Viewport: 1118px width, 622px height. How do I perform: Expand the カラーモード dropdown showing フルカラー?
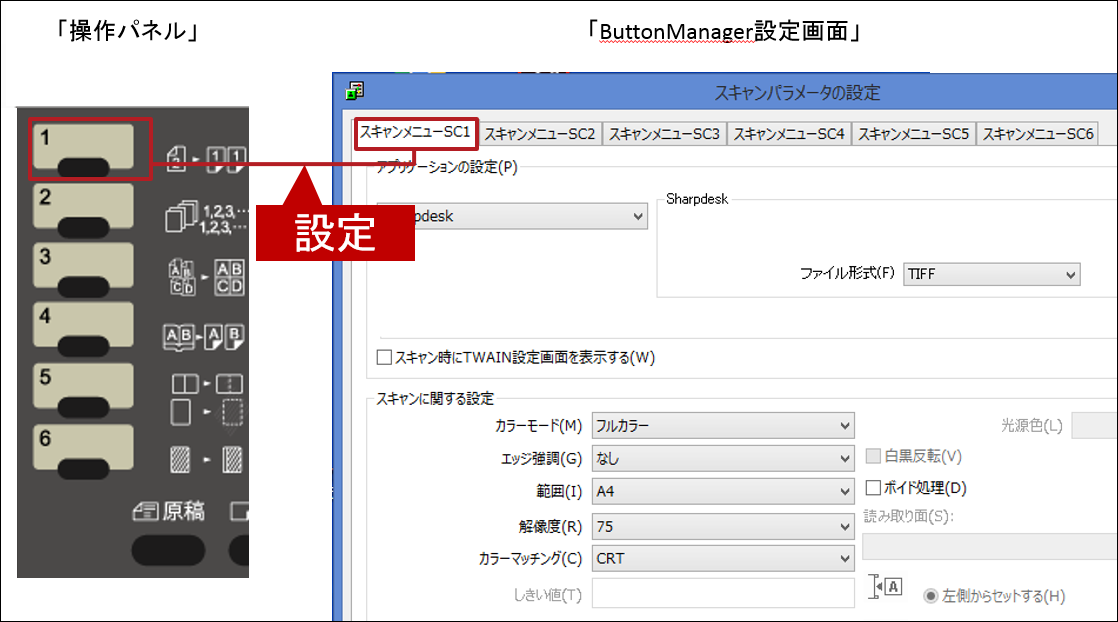pos(723,426)
